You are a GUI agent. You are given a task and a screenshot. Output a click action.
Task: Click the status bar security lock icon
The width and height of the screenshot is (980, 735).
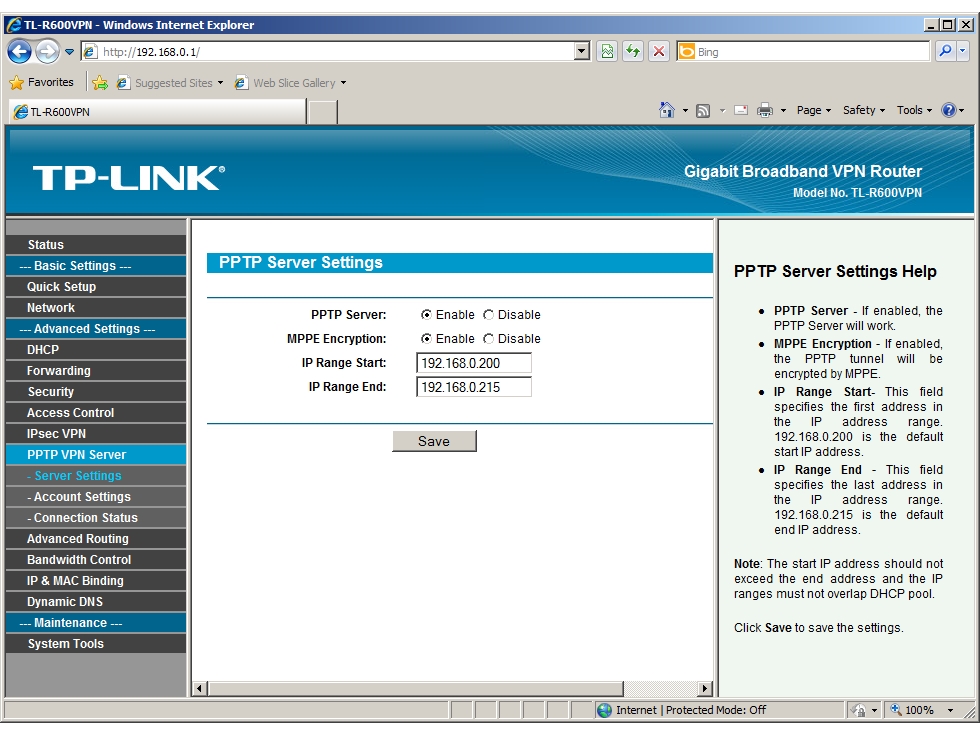[x=859, y=711]
